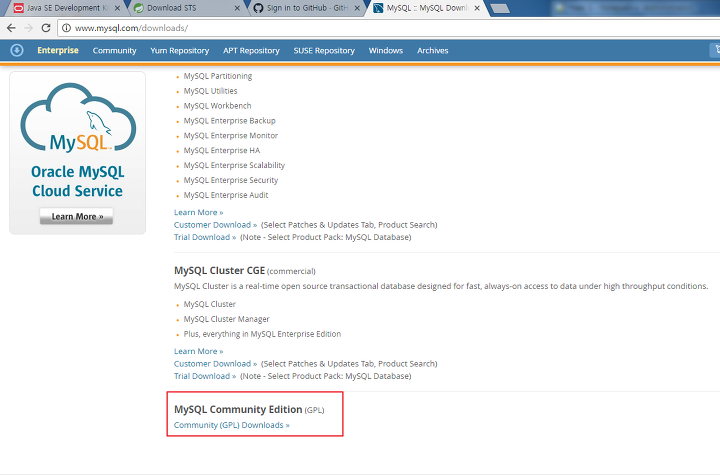Open a new browser tab
The image size is (720, 475).
click(x=500, y=8)
